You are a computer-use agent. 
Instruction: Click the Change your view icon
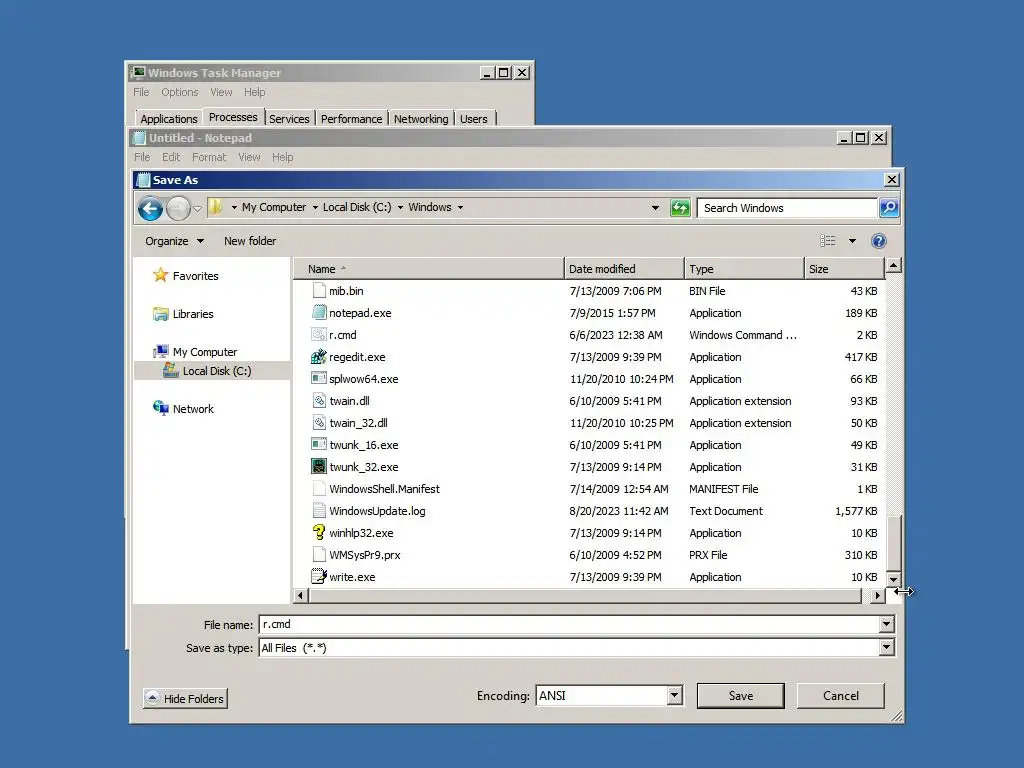tap(827, 241)
